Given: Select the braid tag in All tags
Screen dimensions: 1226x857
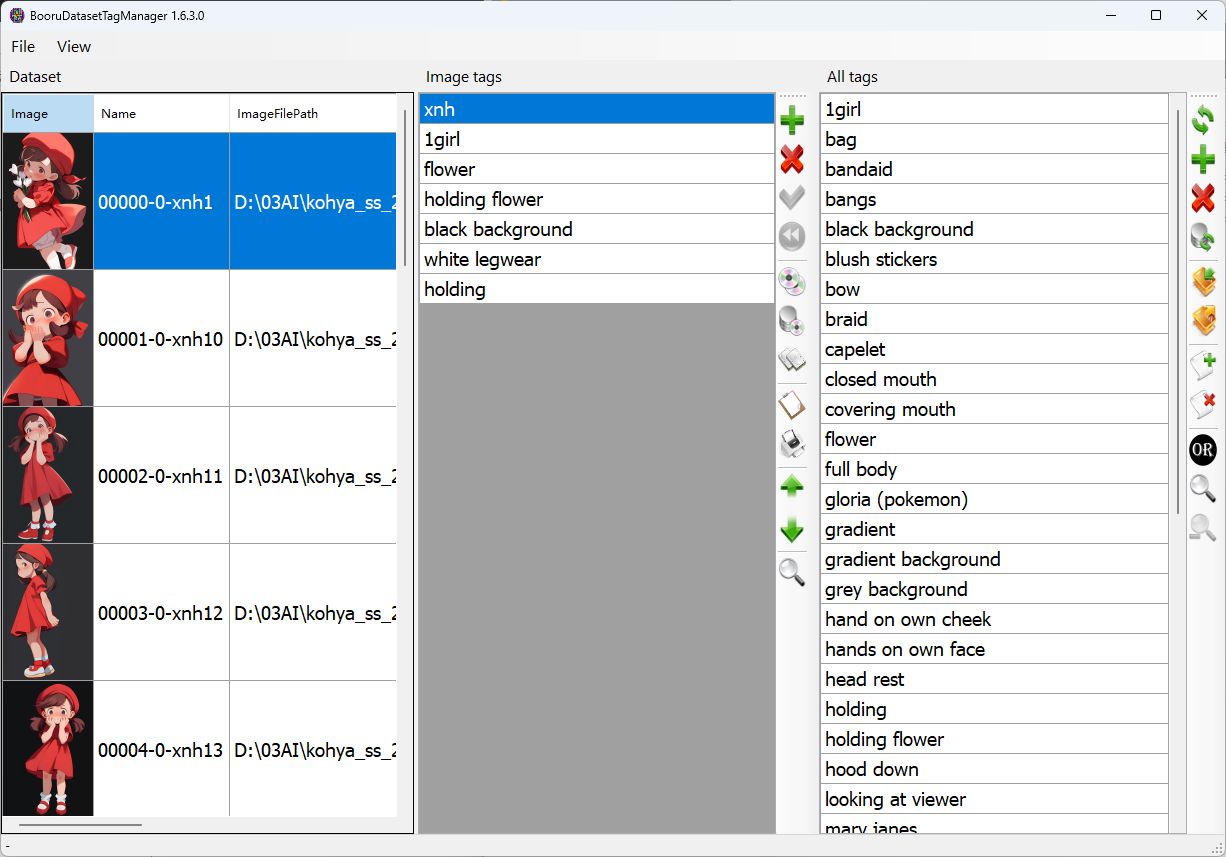Looking at the screenshot, I should 995,319.
